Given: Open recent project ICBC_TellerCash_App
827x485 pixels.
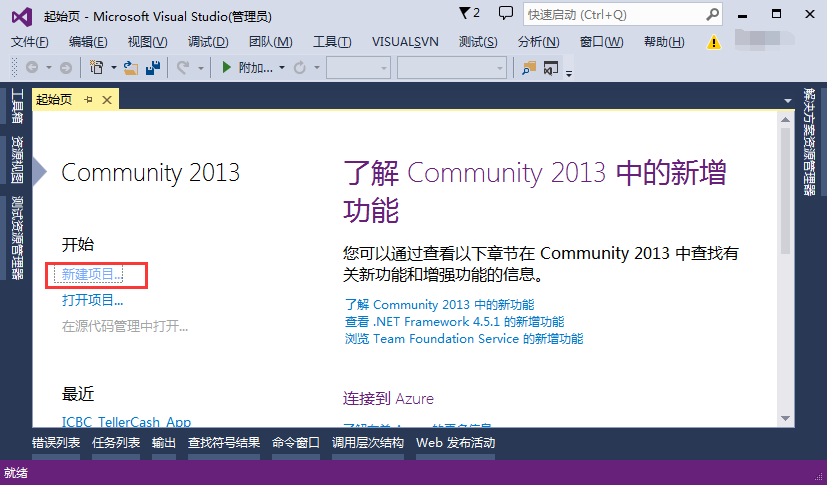Looking at the screenshot, I should [126, 422].
